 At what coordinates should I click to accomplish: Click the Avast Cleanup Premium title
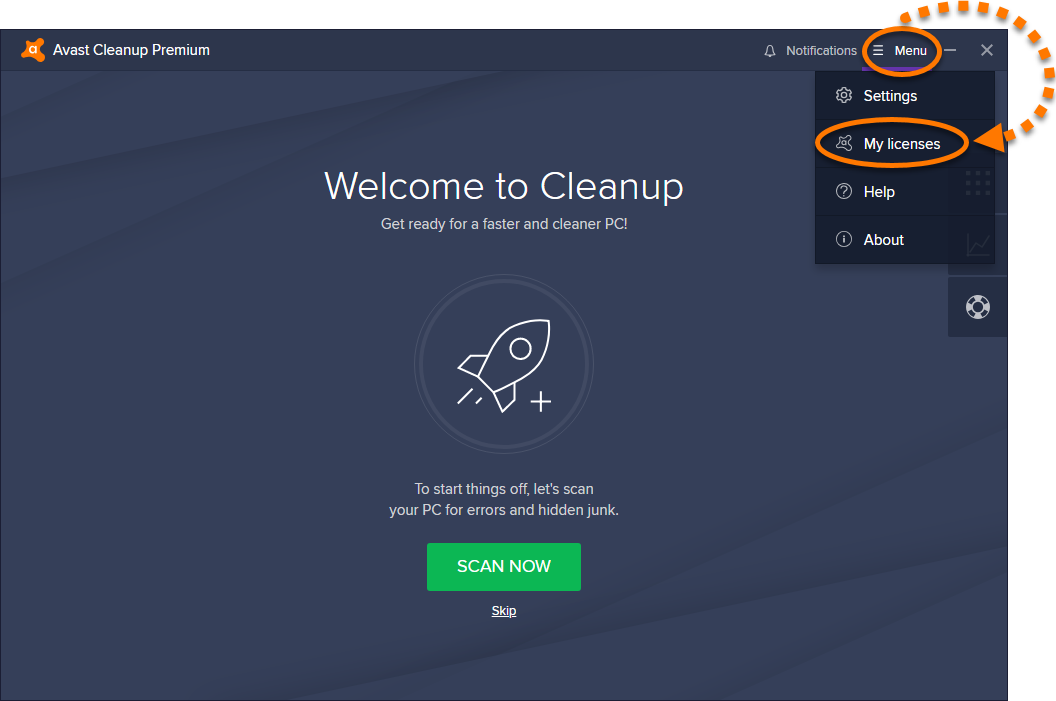tap(131, 50)
